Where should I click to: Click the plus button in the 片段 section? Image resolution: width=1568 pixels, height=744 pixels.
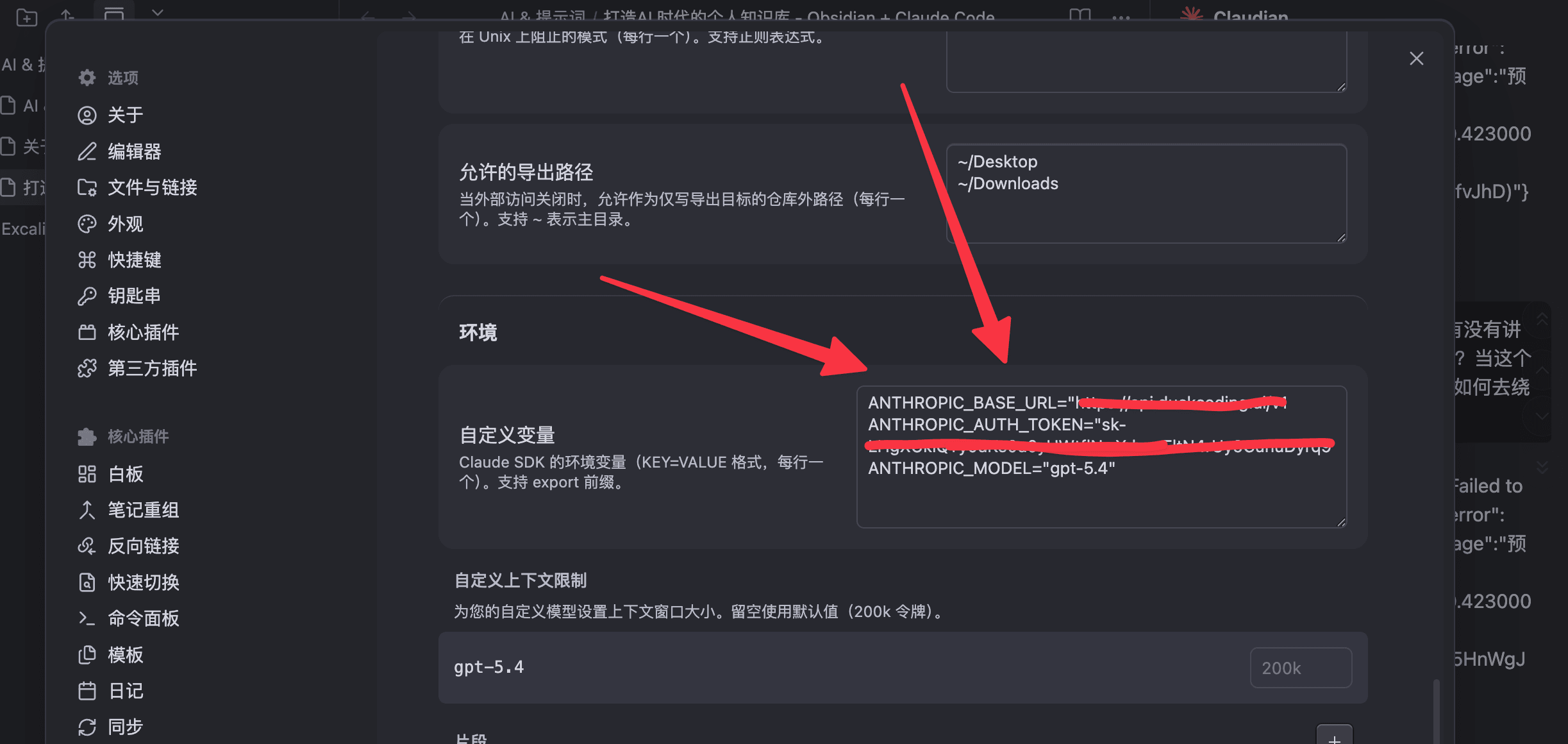pos(1334,736)
